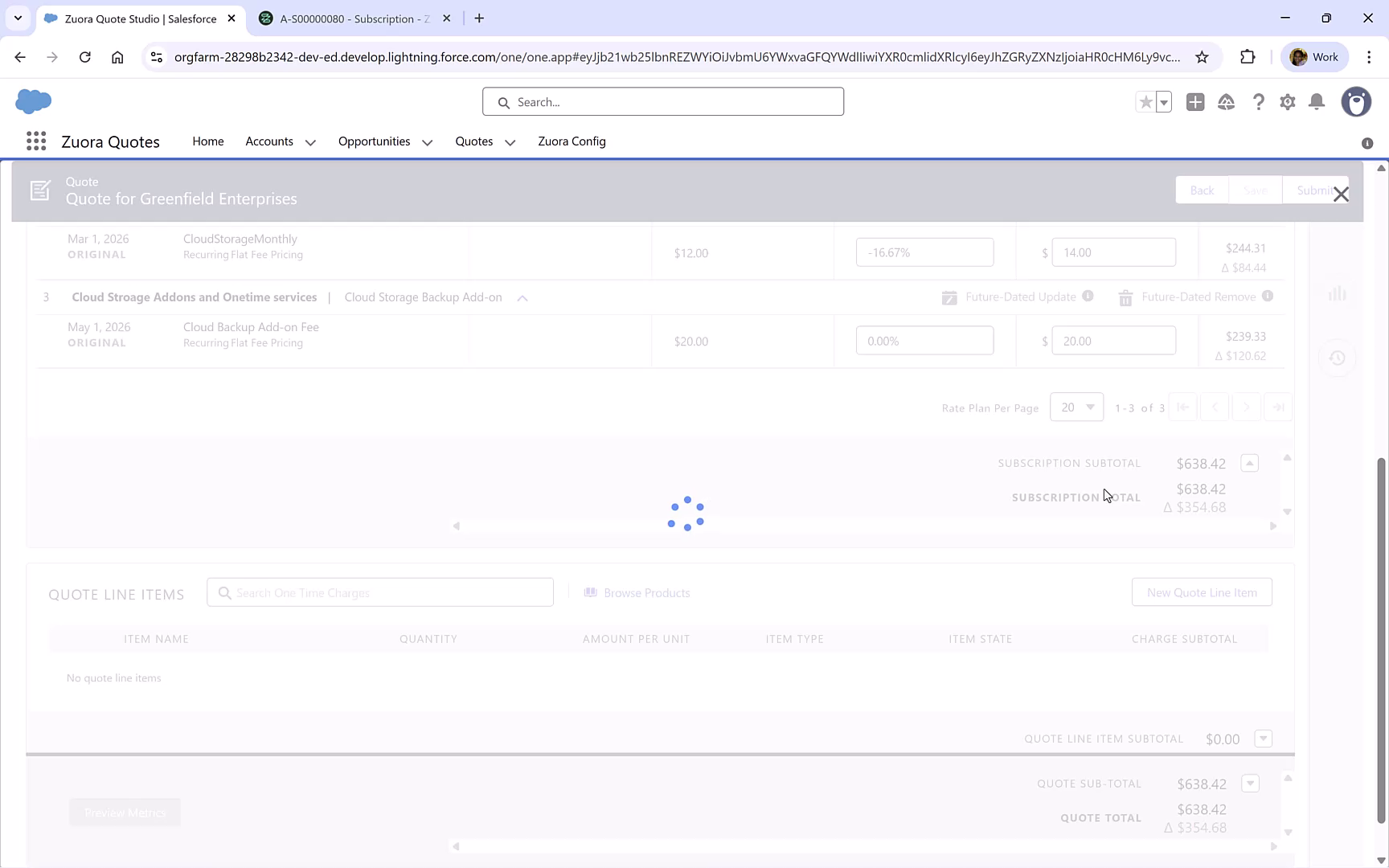The image size is (1389, 868).
Task: Click Browse Products
Action: tap(646, 592)
